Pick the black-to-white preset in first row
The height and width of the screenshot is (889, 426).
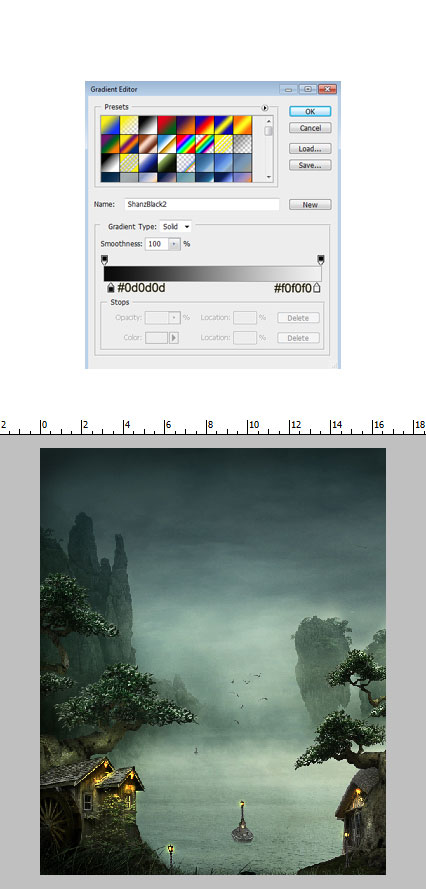(148, 125)
